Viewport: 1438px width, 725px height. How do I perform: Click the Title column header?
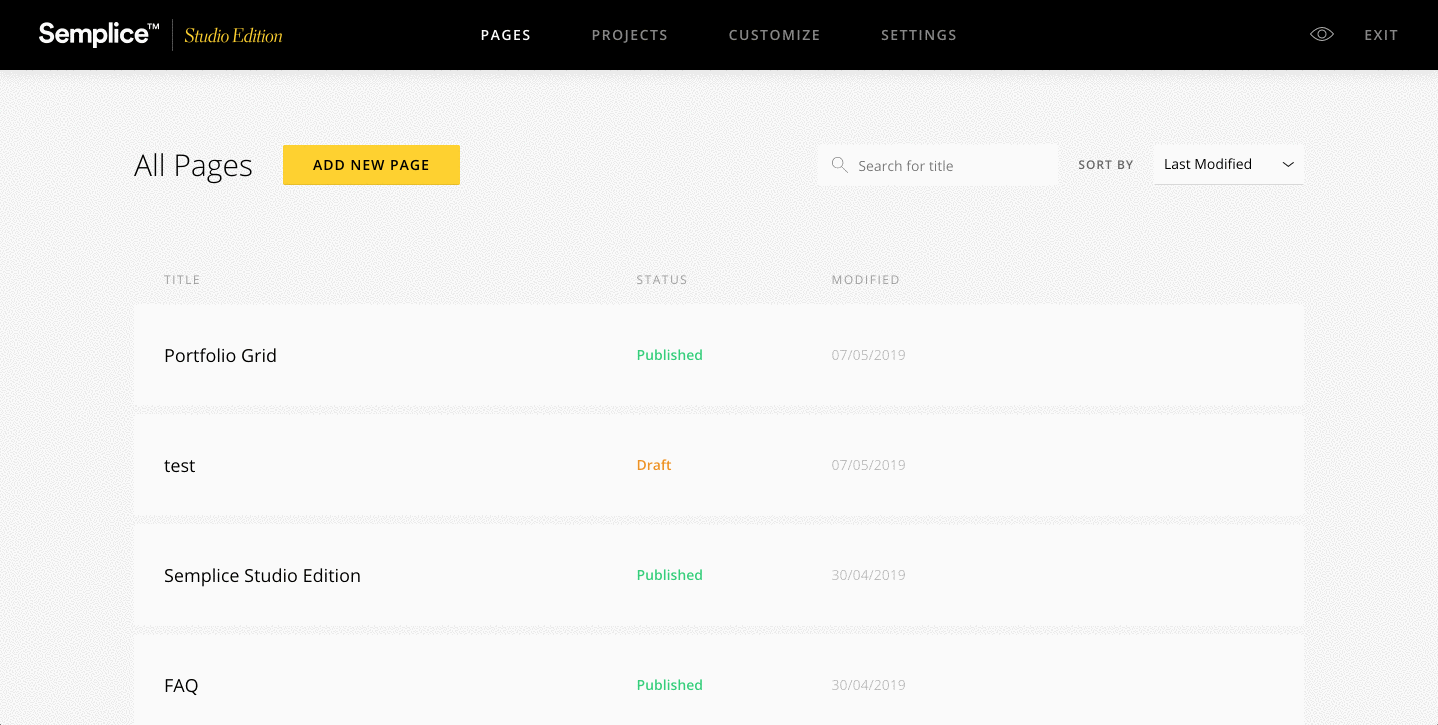[x=182, y=280]
